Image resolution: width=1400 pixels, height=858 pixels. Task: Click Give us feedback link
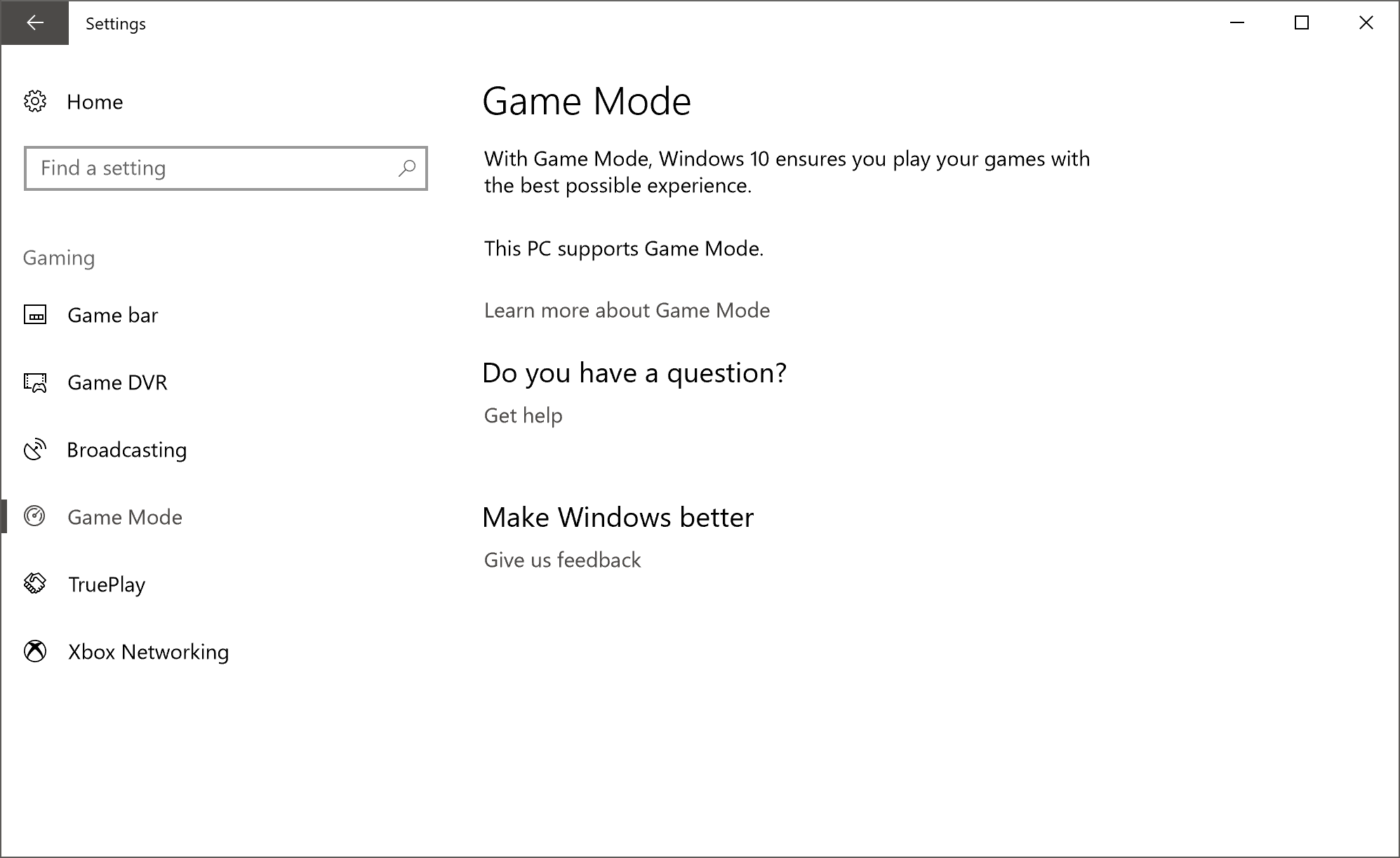(x=563, y=559)
